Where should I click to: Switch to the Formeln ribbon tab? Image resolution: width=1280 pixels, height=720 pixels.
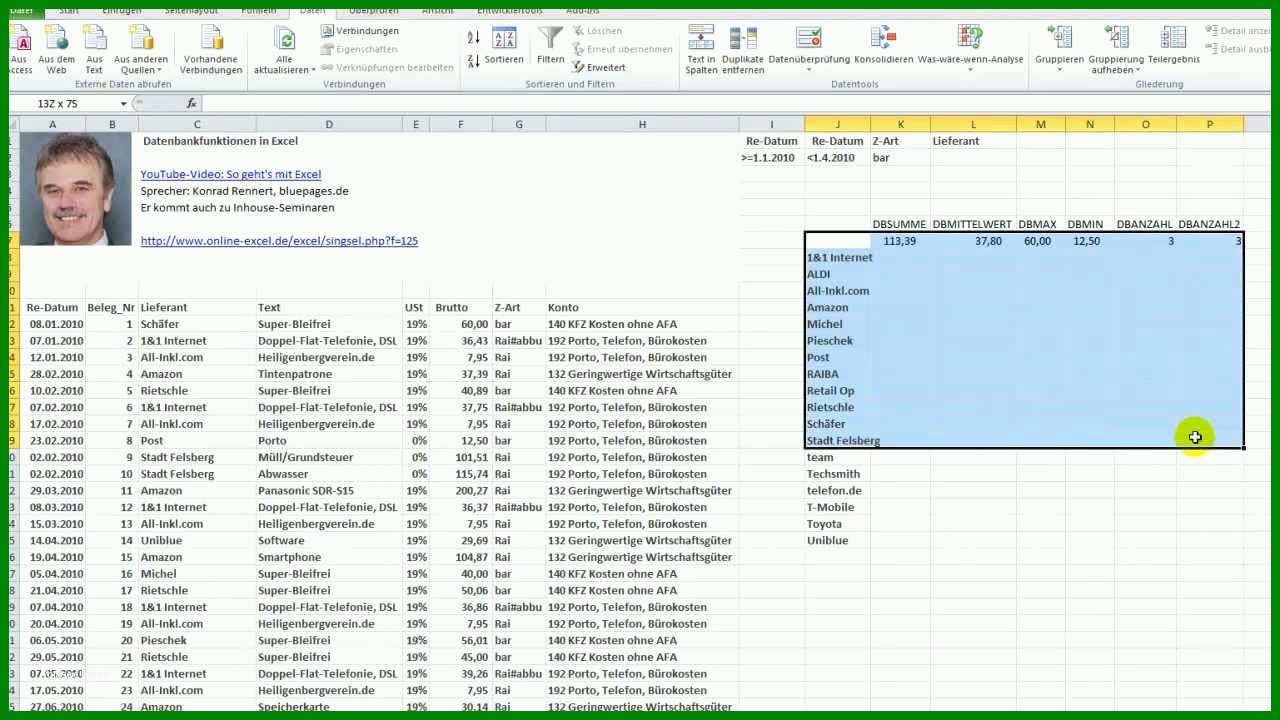click(259, 10)
